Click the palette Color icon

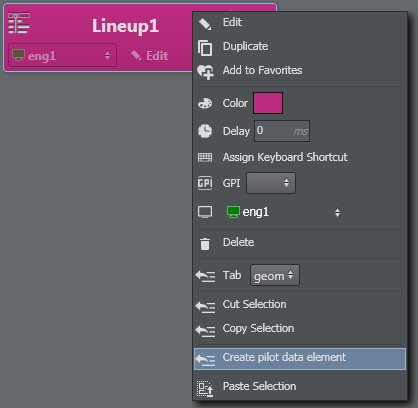pyautogui.click(x=205, y=103)
